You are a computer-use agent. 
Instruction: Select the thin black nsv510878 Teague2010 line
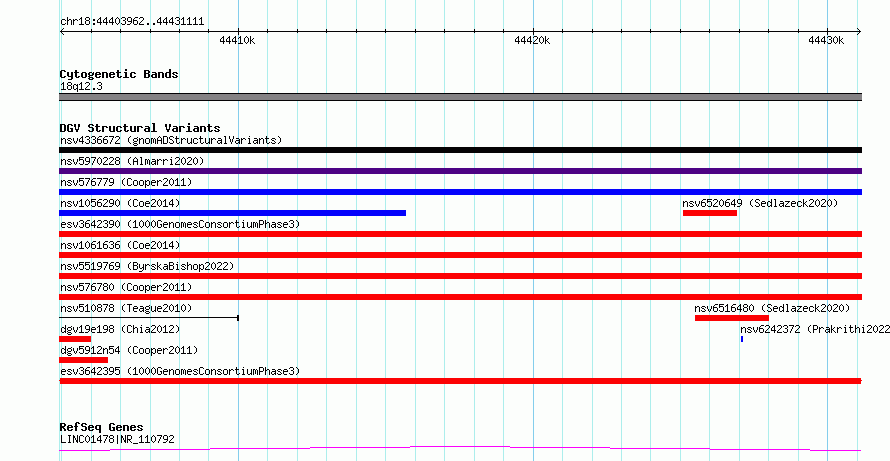(x=149, y=318)
